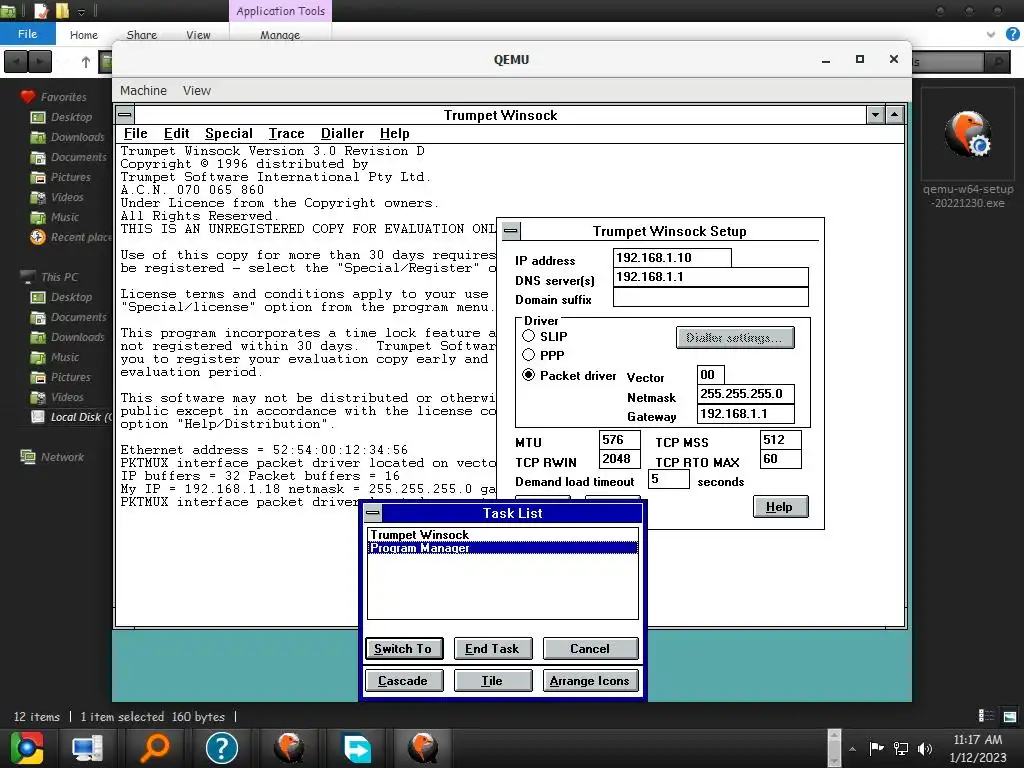Screen dimensions: 1024x768
Task: Select Trumpet Winsock in Task List
Action: pyautogui.click(x=502, y=535)
